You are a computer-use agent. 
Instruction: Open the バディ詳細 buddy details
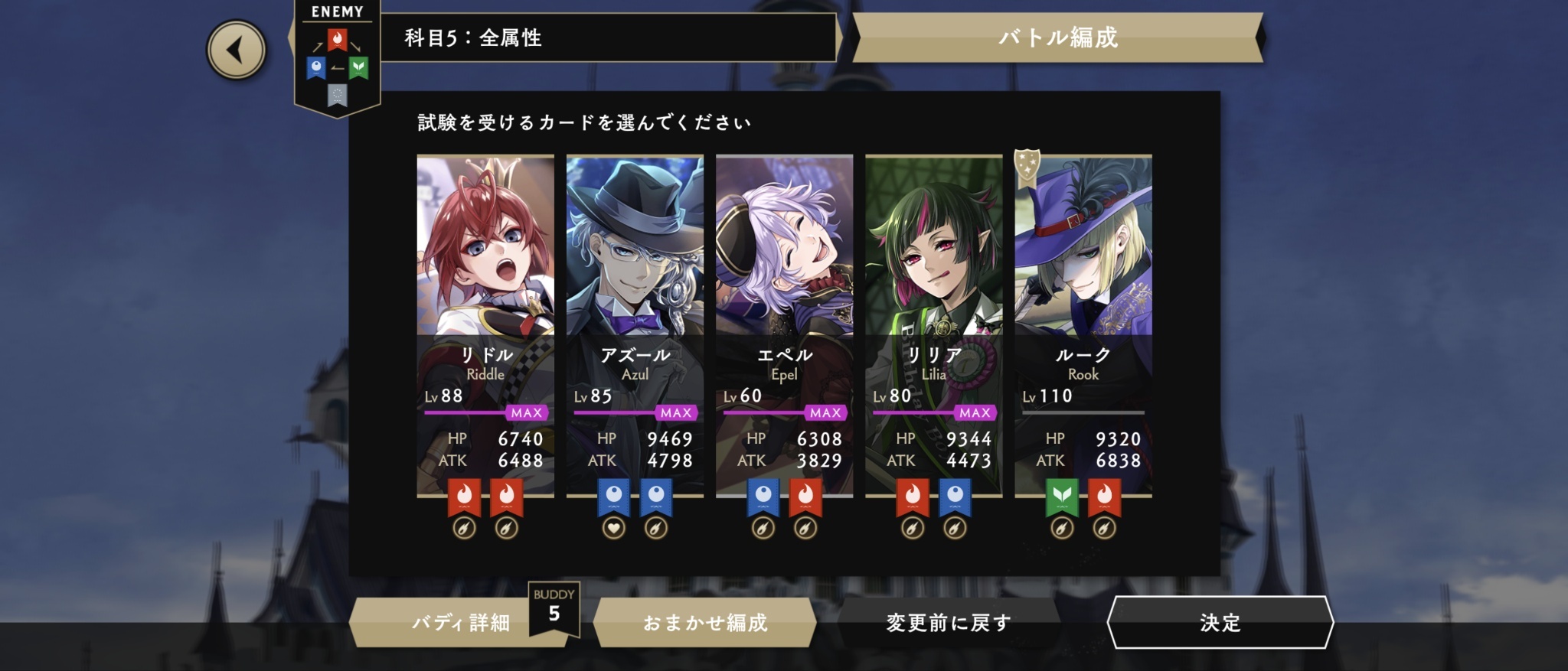pos(461,622)
